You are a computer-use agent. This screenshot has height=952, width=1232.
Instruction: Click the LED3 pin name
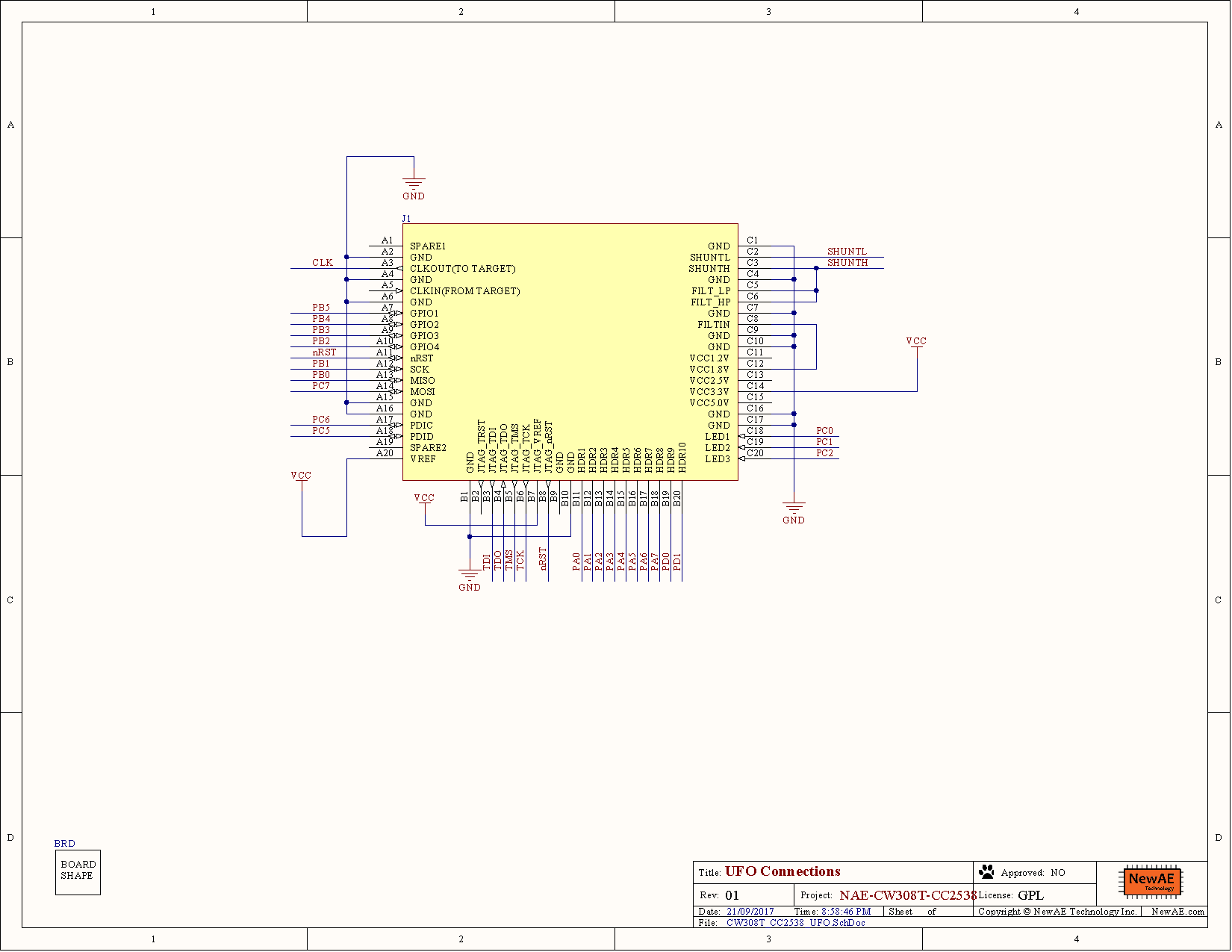718,459
